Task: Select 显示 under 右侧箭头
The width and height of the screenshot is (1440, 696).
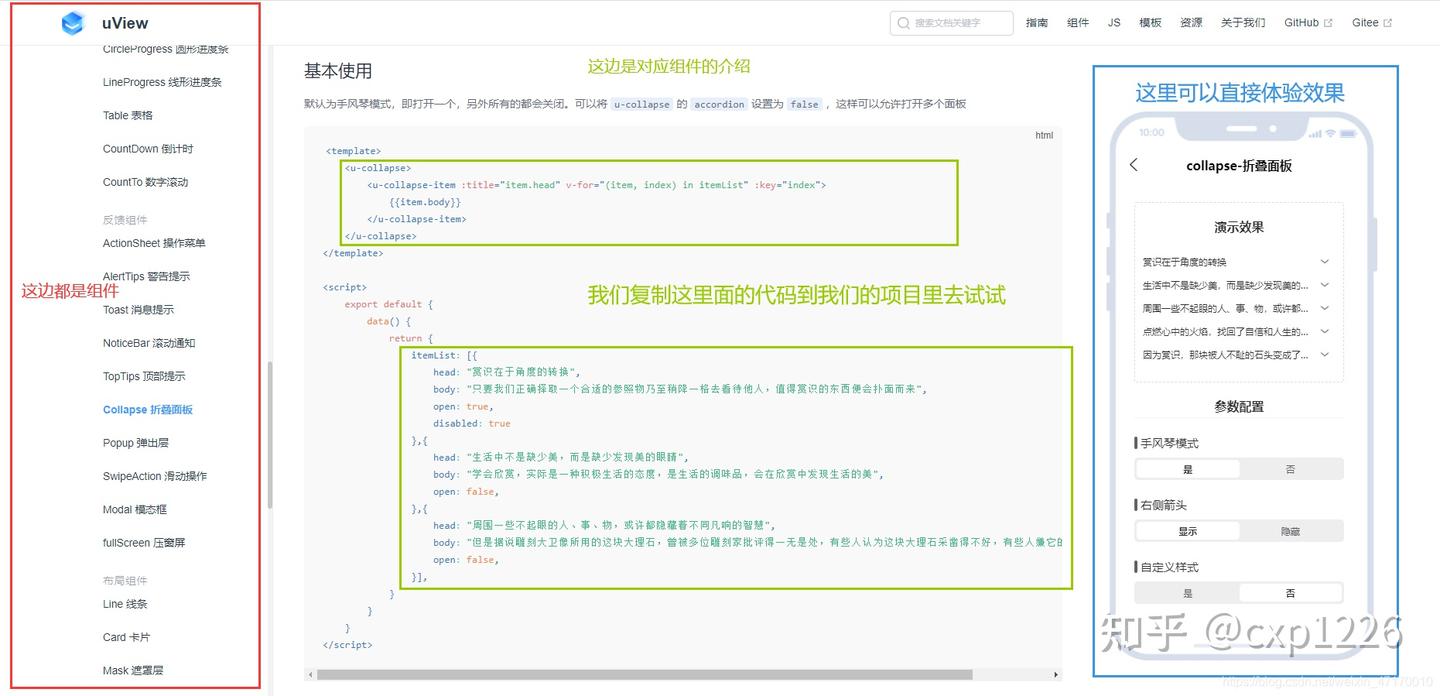Action: pyautogui.click(x=1188, y=531)
